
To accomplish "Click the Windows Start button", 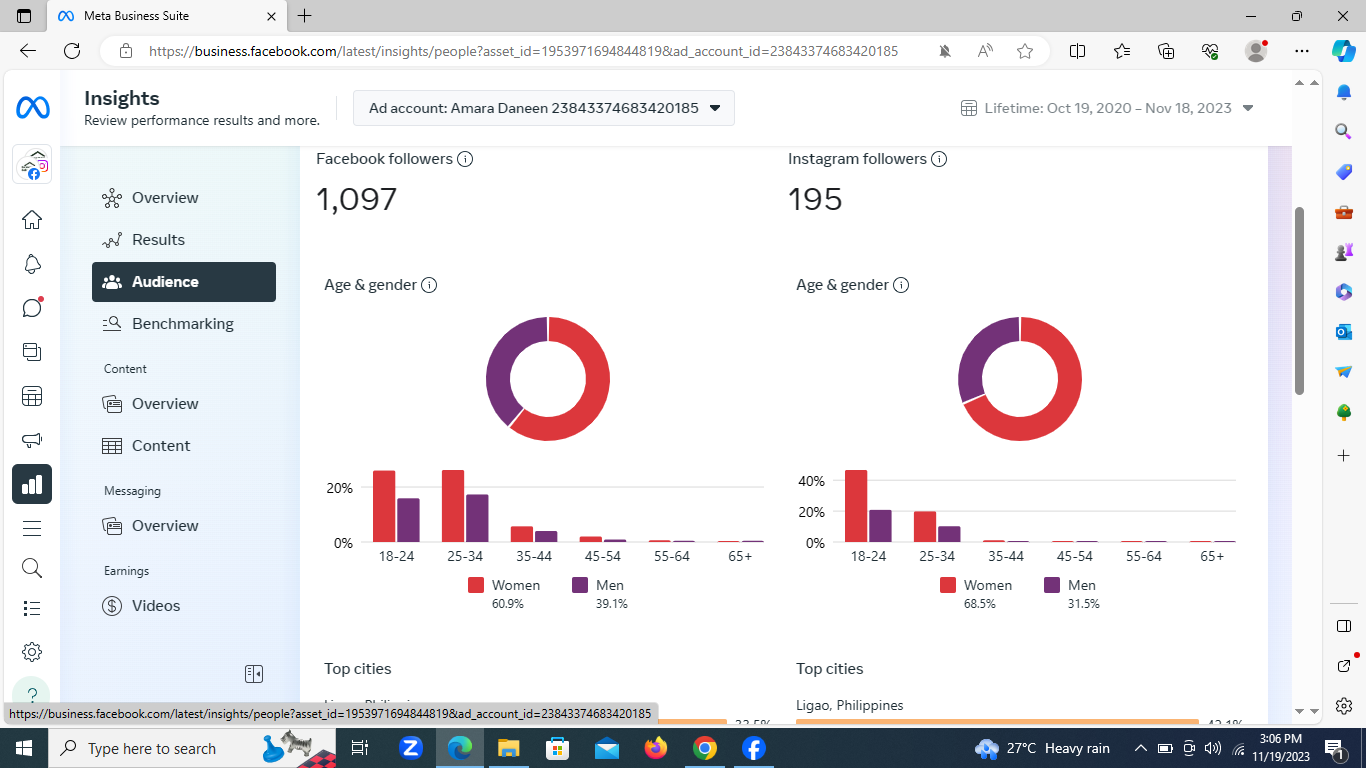I will coord(24,748).
